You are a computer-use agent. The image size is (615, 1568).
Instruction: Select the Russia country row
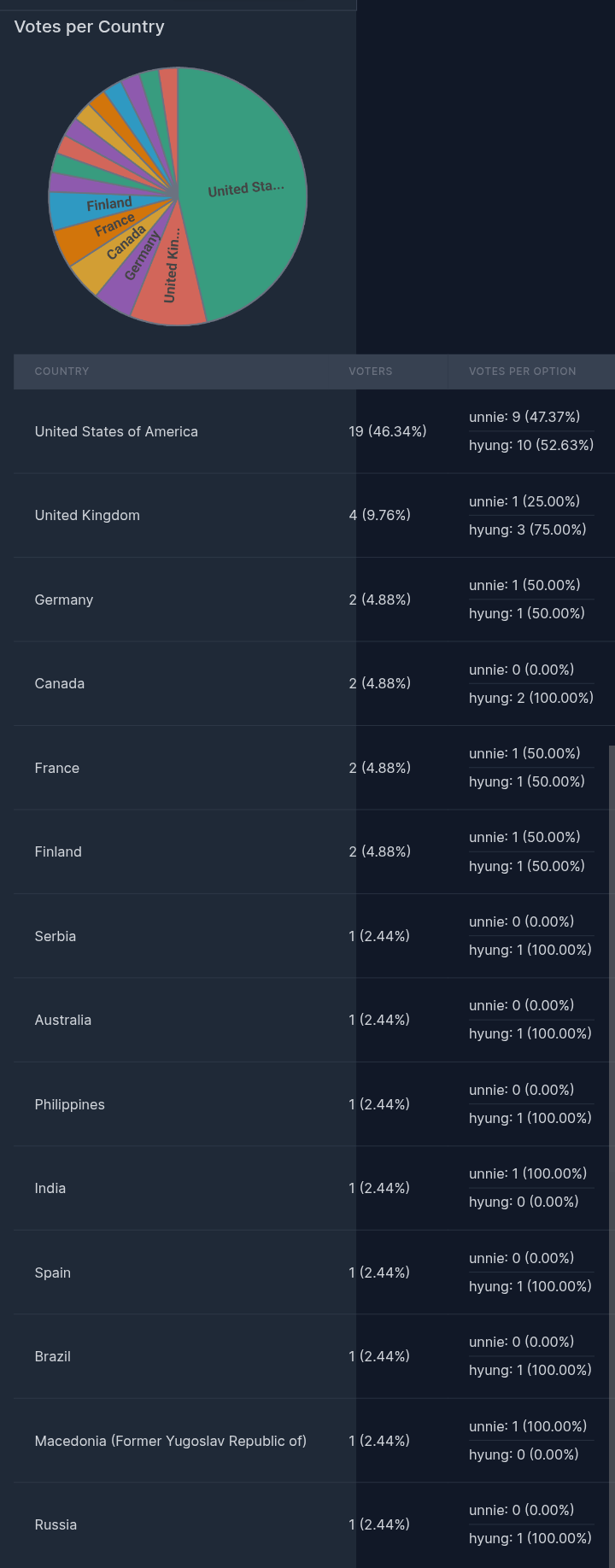click(x=314, y=1524)
